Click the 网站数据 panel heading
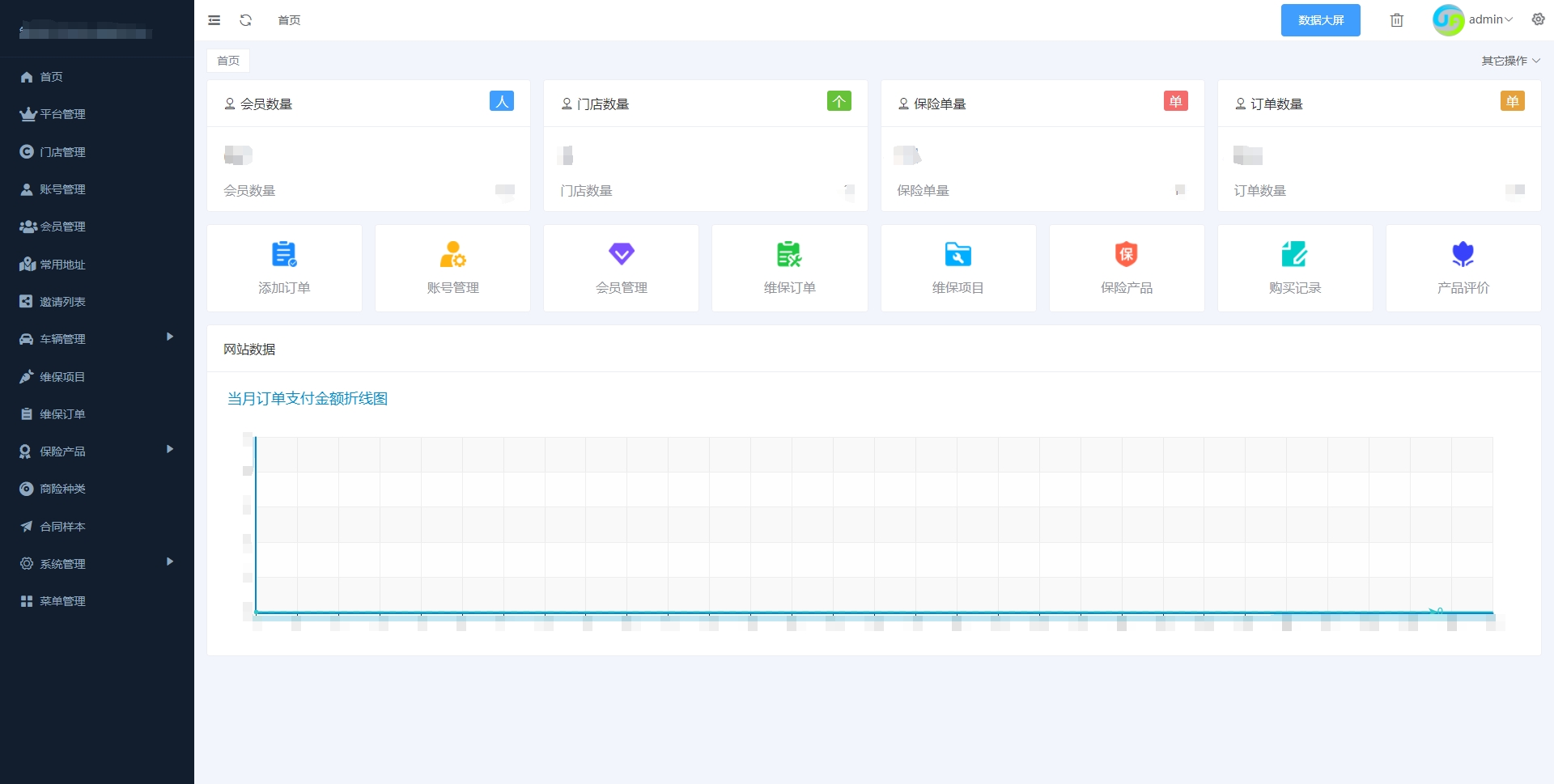 tap(249, 349)
